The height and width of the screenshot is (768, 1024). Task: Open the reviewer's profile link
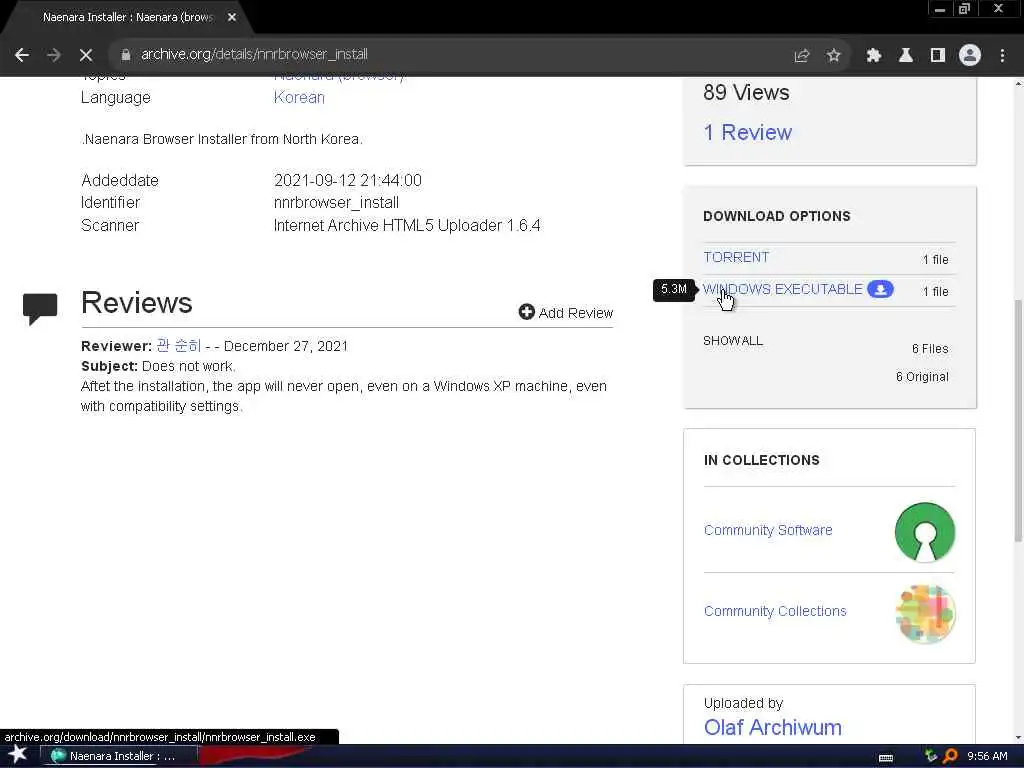point(179,345)
